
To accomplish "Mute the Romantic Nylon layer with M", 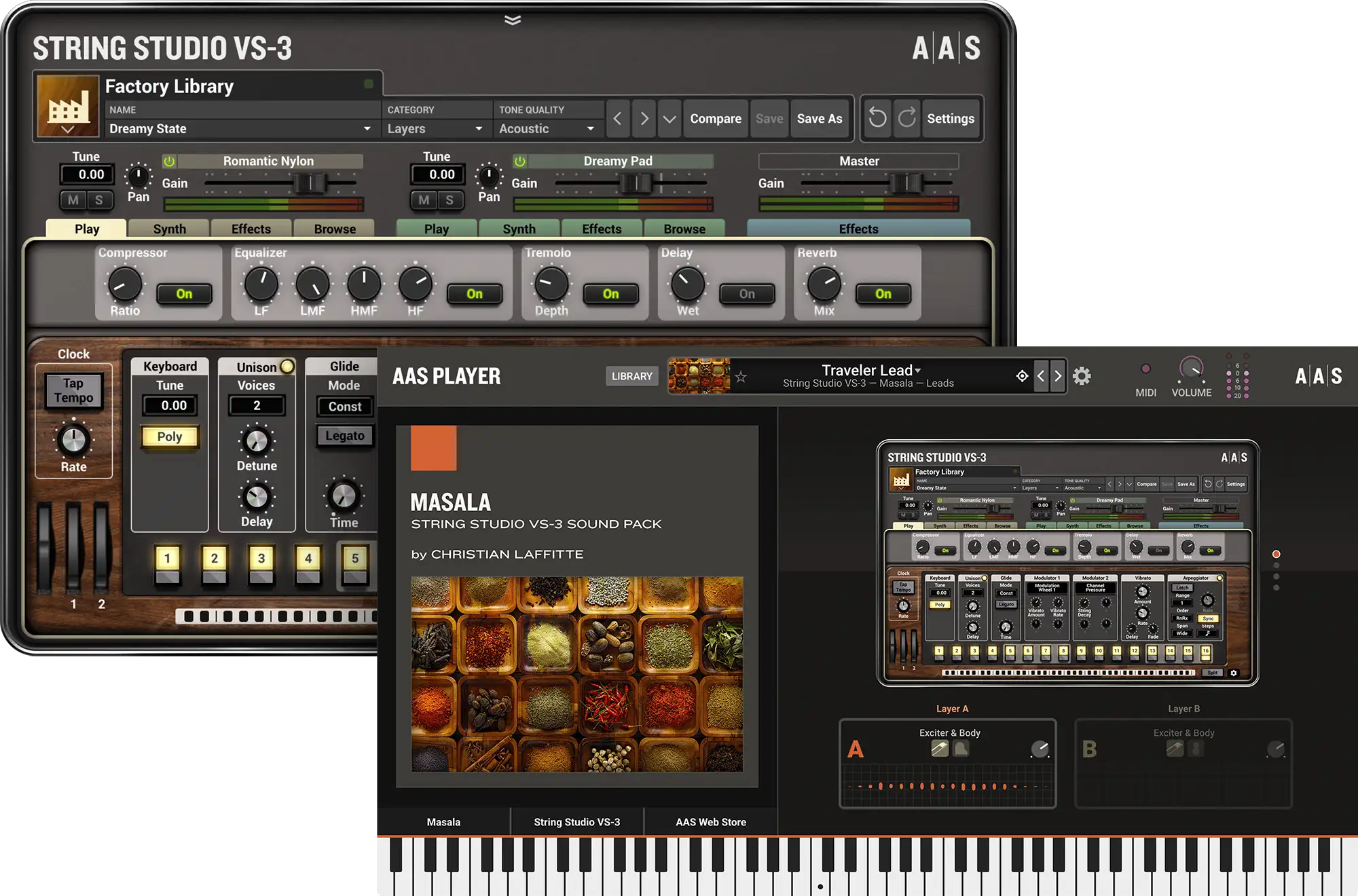I will pos(73,200).
